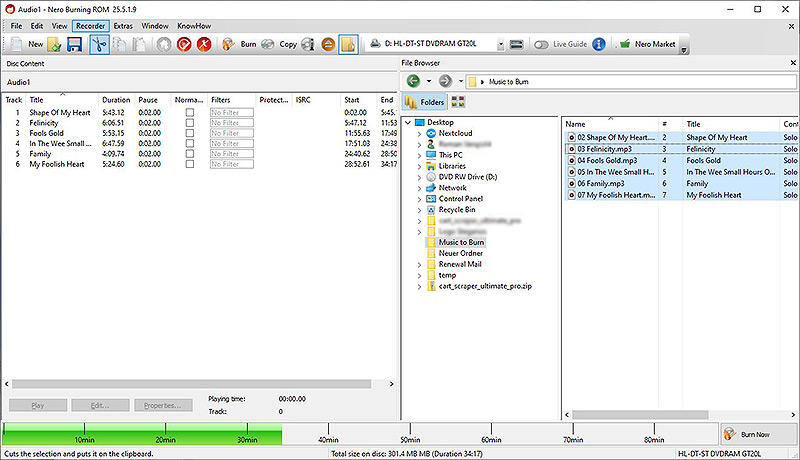Viewport: 800px width, 460px height.
Task: Open disc info icon with the letter i
Action: [x=308, y=44]
